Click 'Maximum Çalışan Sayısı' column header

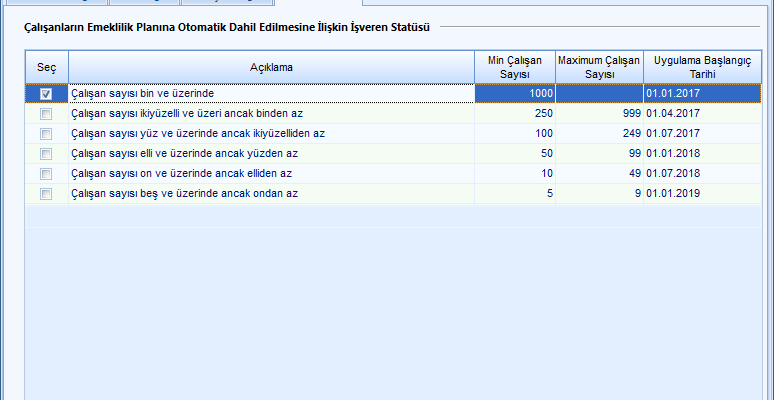coord(598,67)
